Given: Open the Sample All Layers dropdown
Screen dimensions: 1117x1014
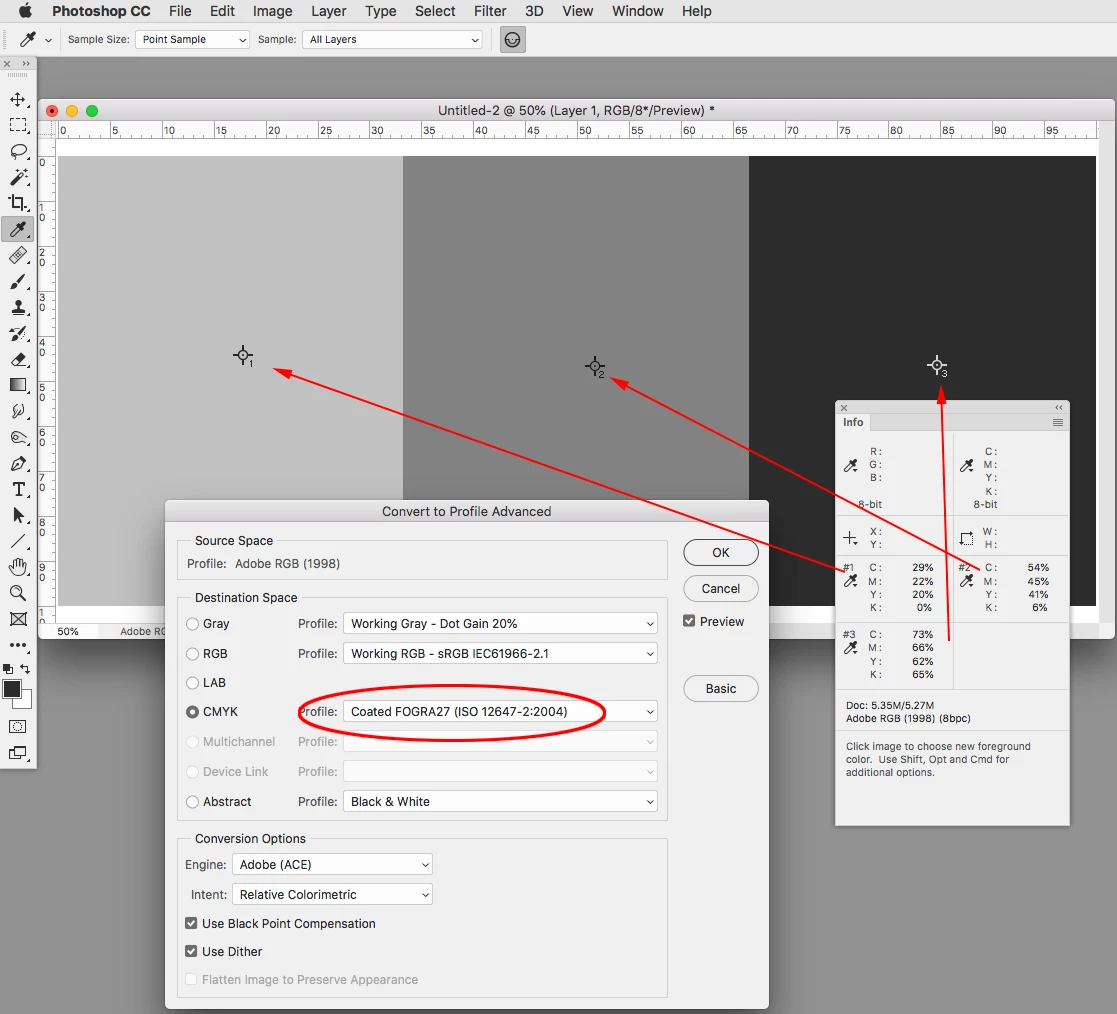Looking at the screenshot, I should 393,40.
